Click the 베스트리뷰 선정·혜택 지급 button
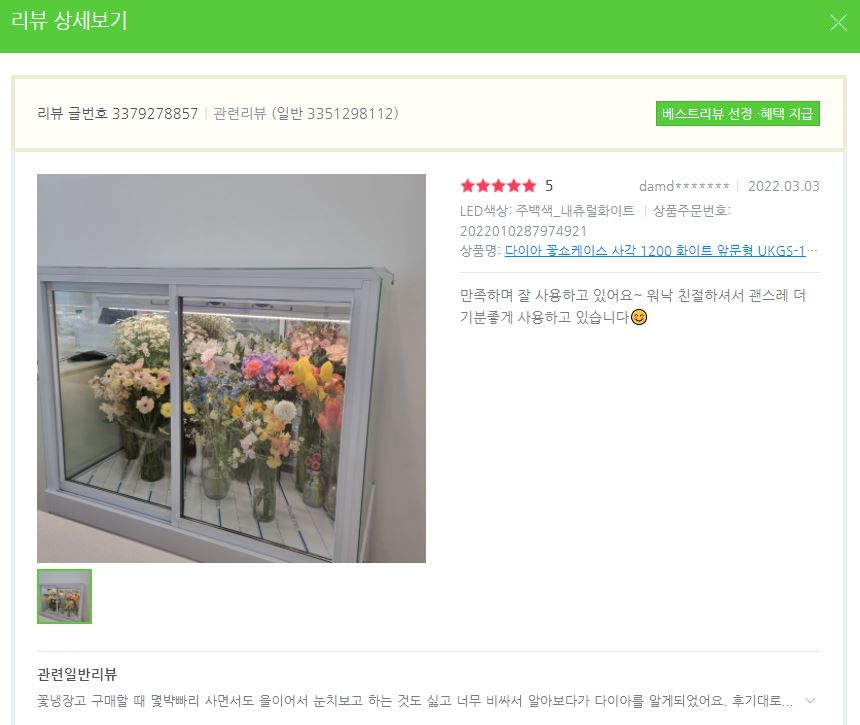Screen dimensions: 860x725 738,114
